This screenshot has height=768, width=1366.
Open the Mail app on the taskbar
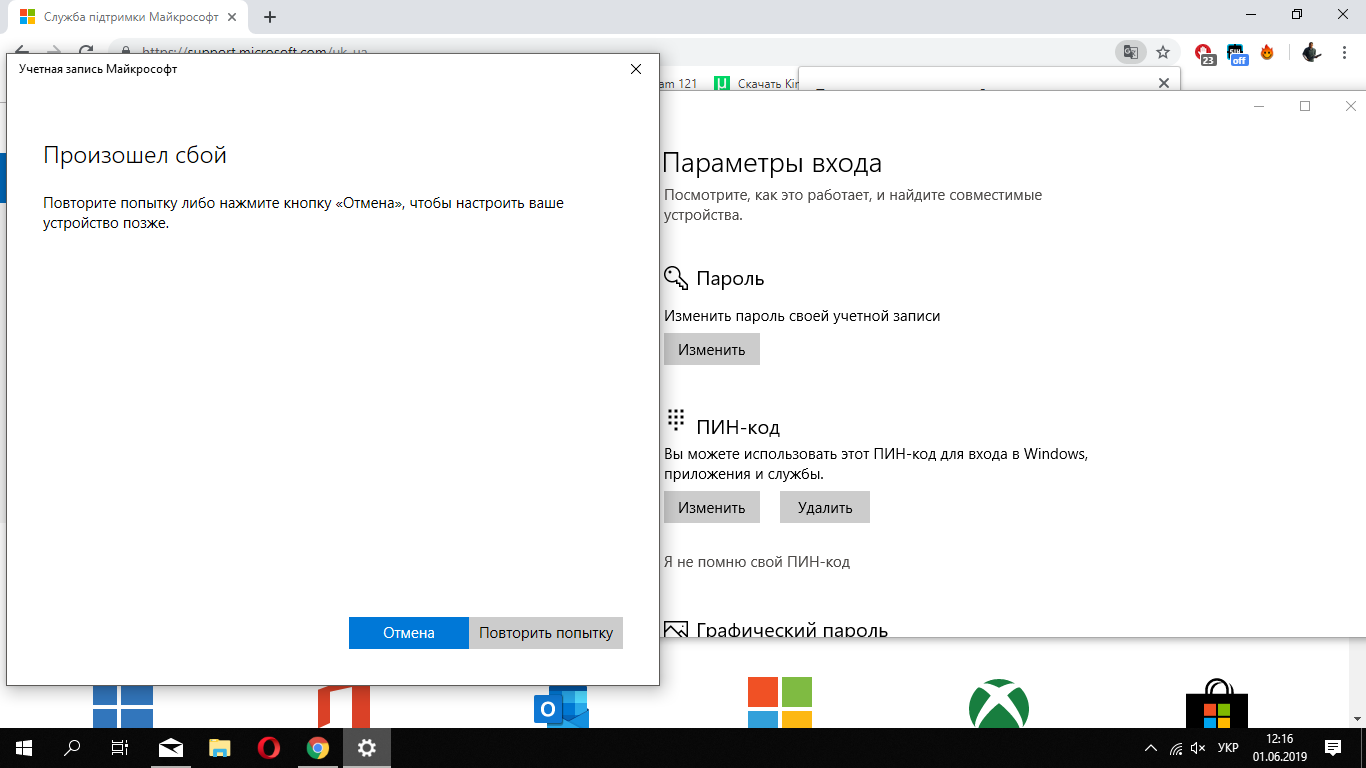[x=171, y=747]
